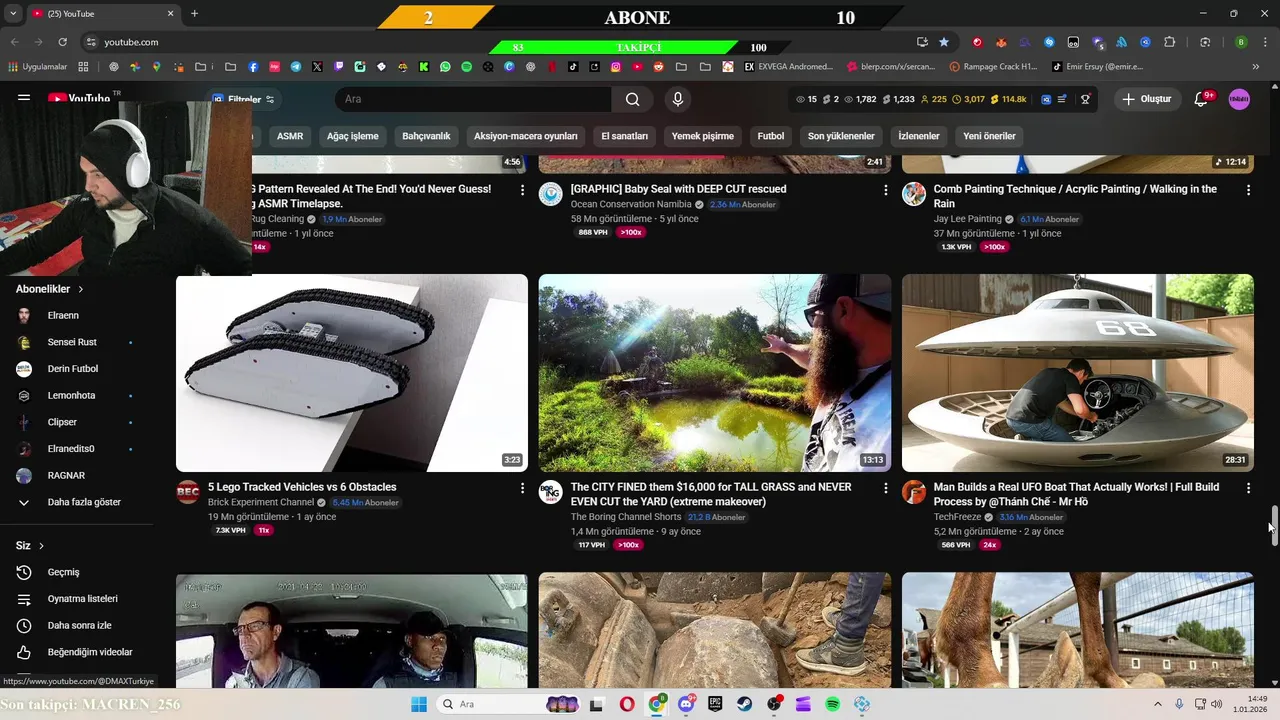Expand the Siz section chevron
This screenshot has height=720, width=1280.
(41, 546)
